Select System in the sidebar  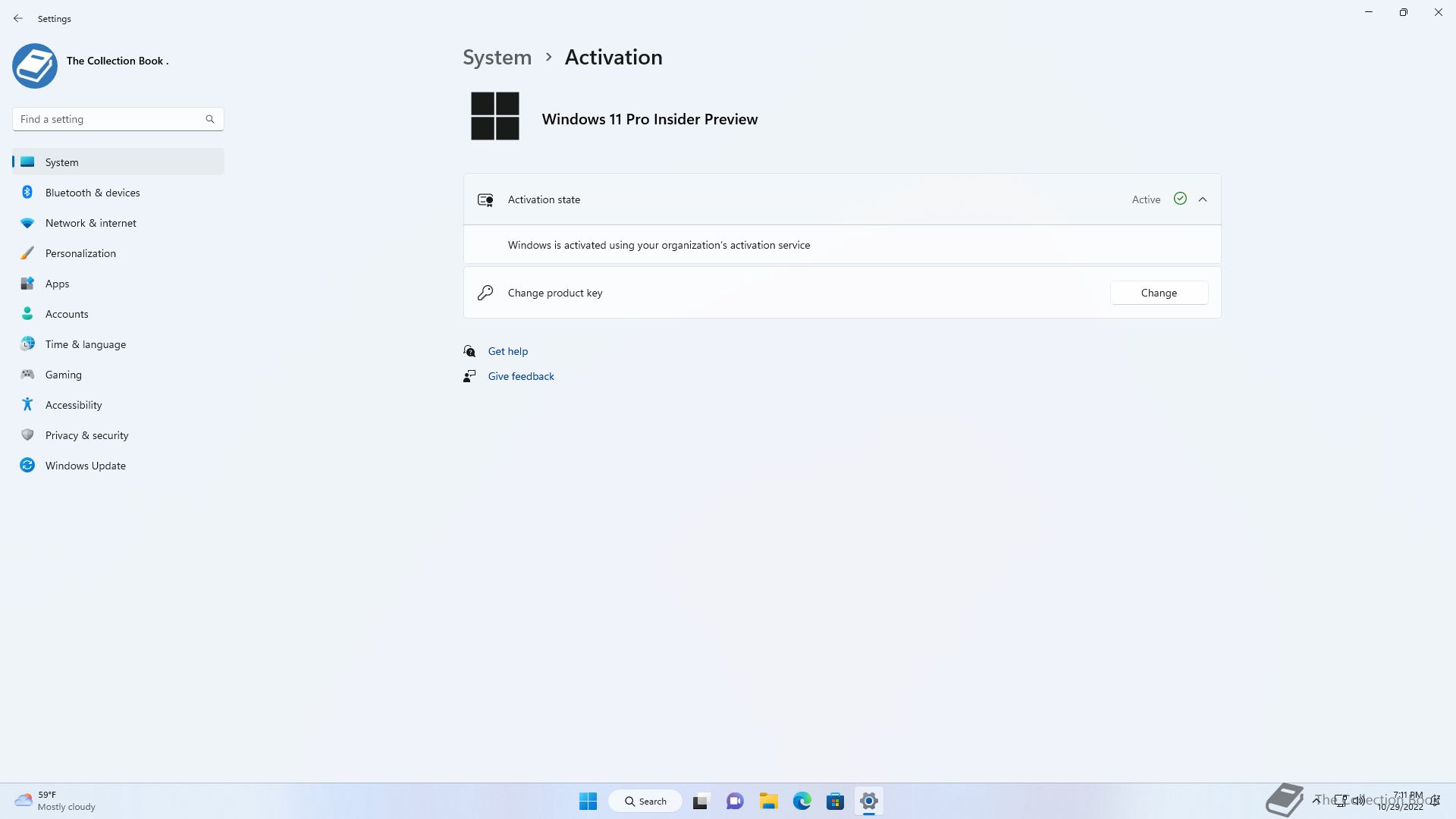(118, 162)
